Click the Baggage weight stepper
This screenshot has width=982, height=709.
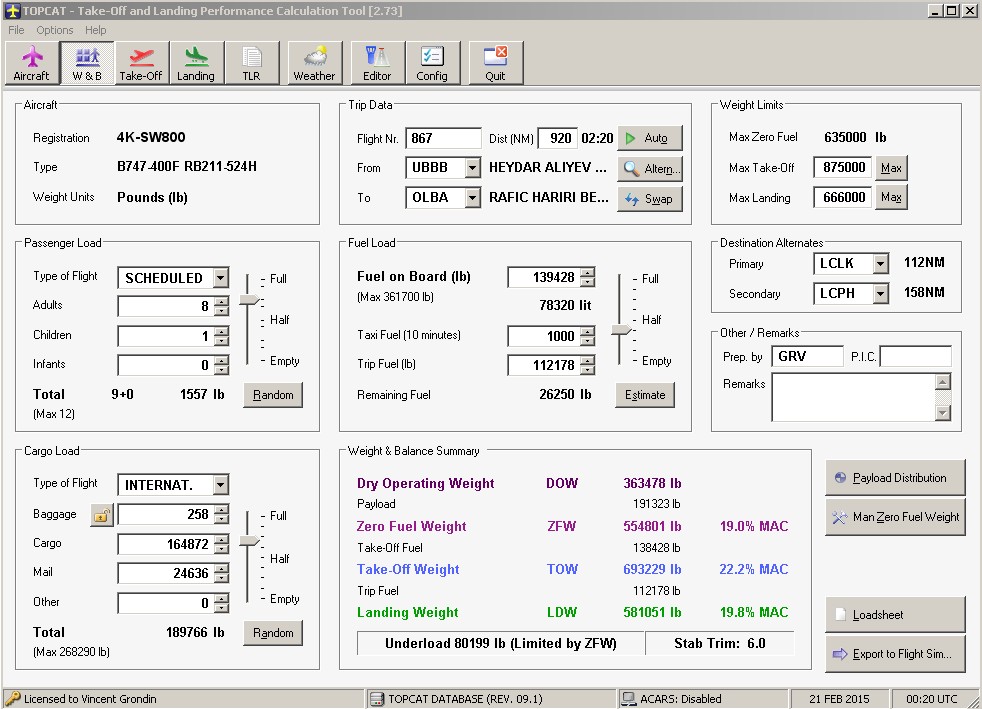pos(221,514)
